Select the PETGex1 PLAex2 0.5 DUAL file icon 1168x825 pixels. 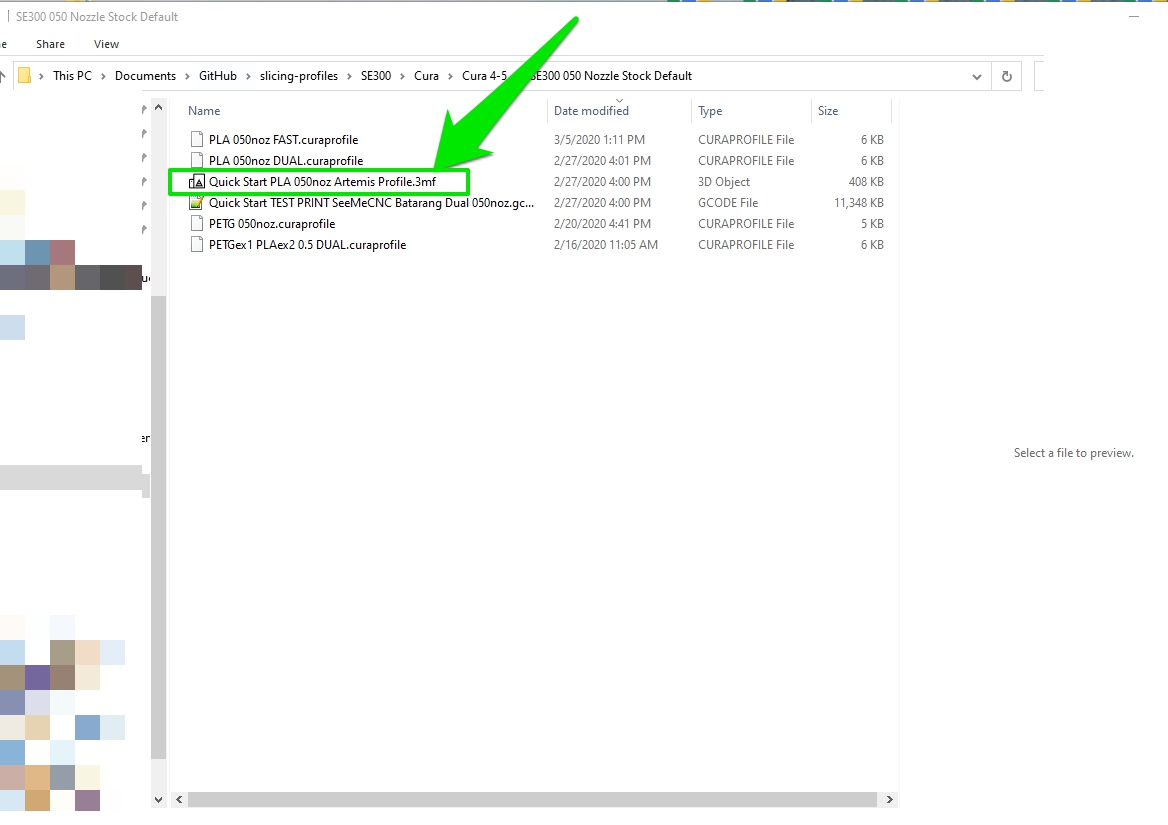196,245
